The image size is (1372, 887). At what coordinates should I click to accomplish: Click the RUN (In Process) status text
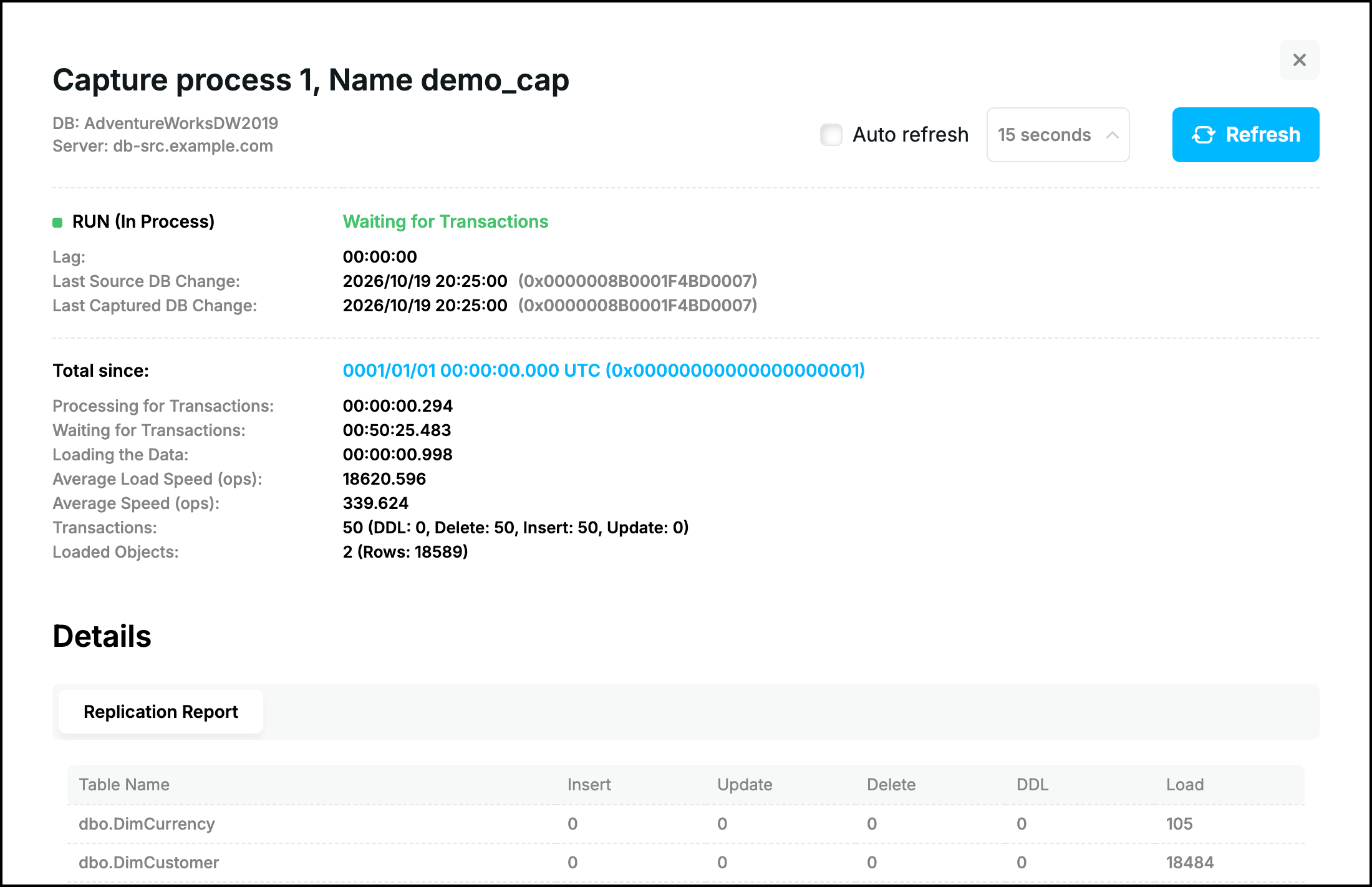[x=144, y=222]
